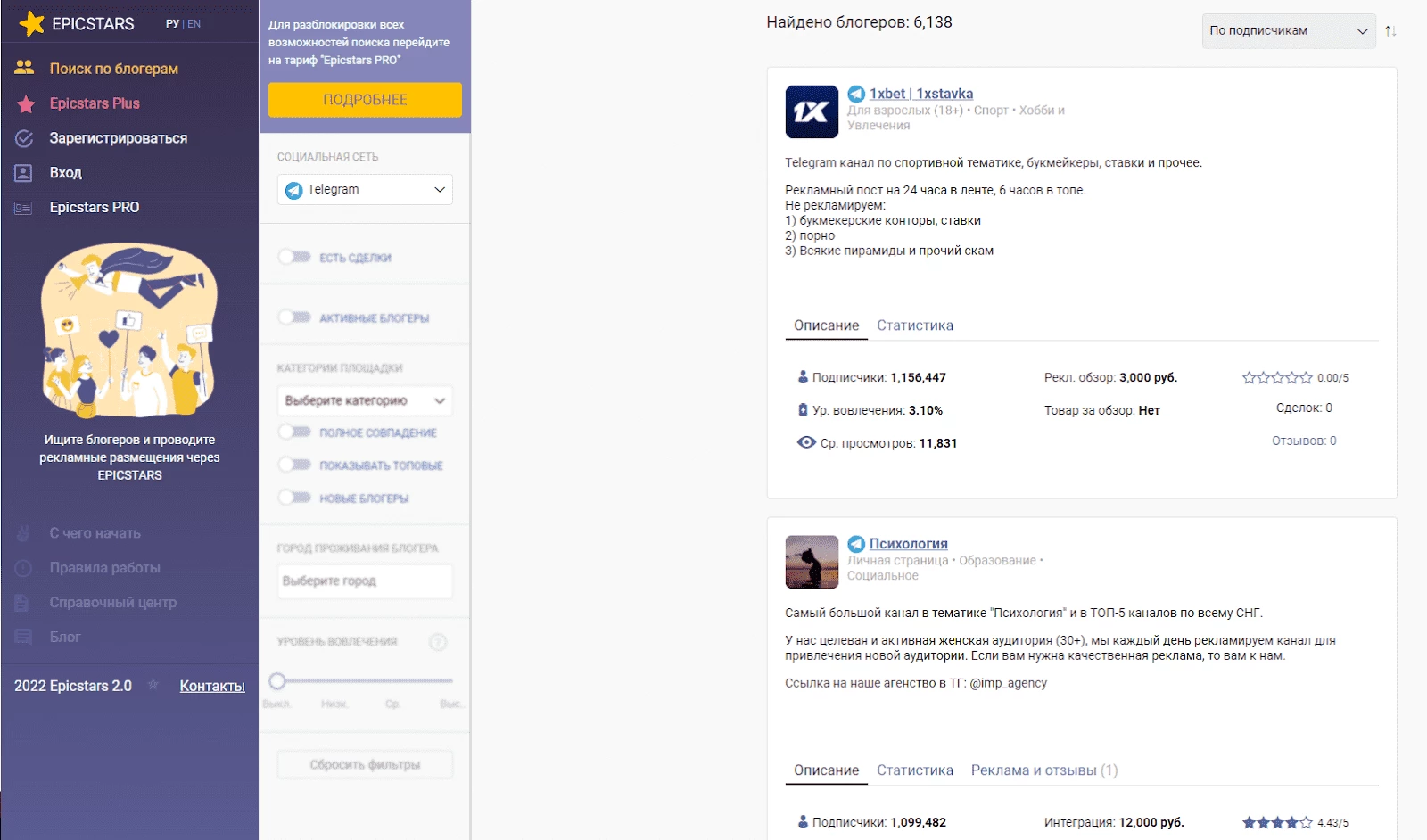The width and height of the screenshot is (1427, 840).
Task: Click the sort direction arrows icon
Action: [1390, 31]
